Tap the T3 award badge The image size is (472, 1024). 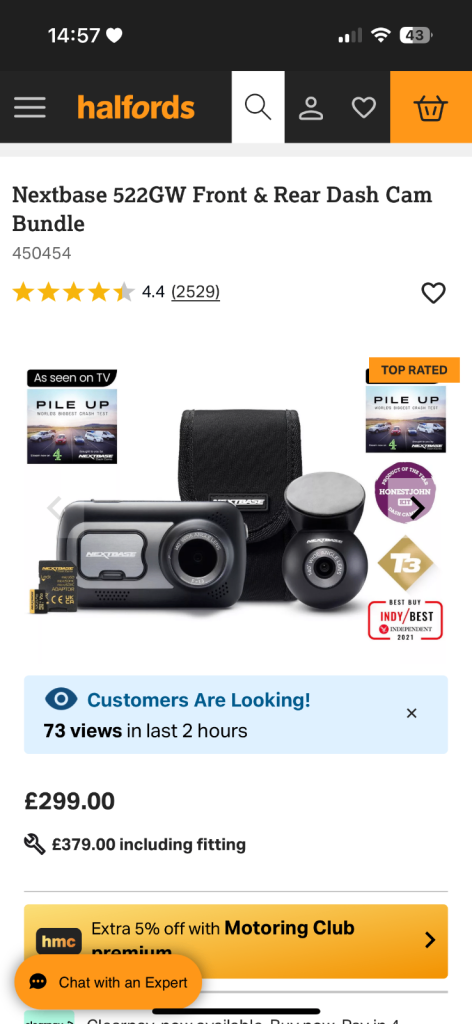[x=405, y=563]
